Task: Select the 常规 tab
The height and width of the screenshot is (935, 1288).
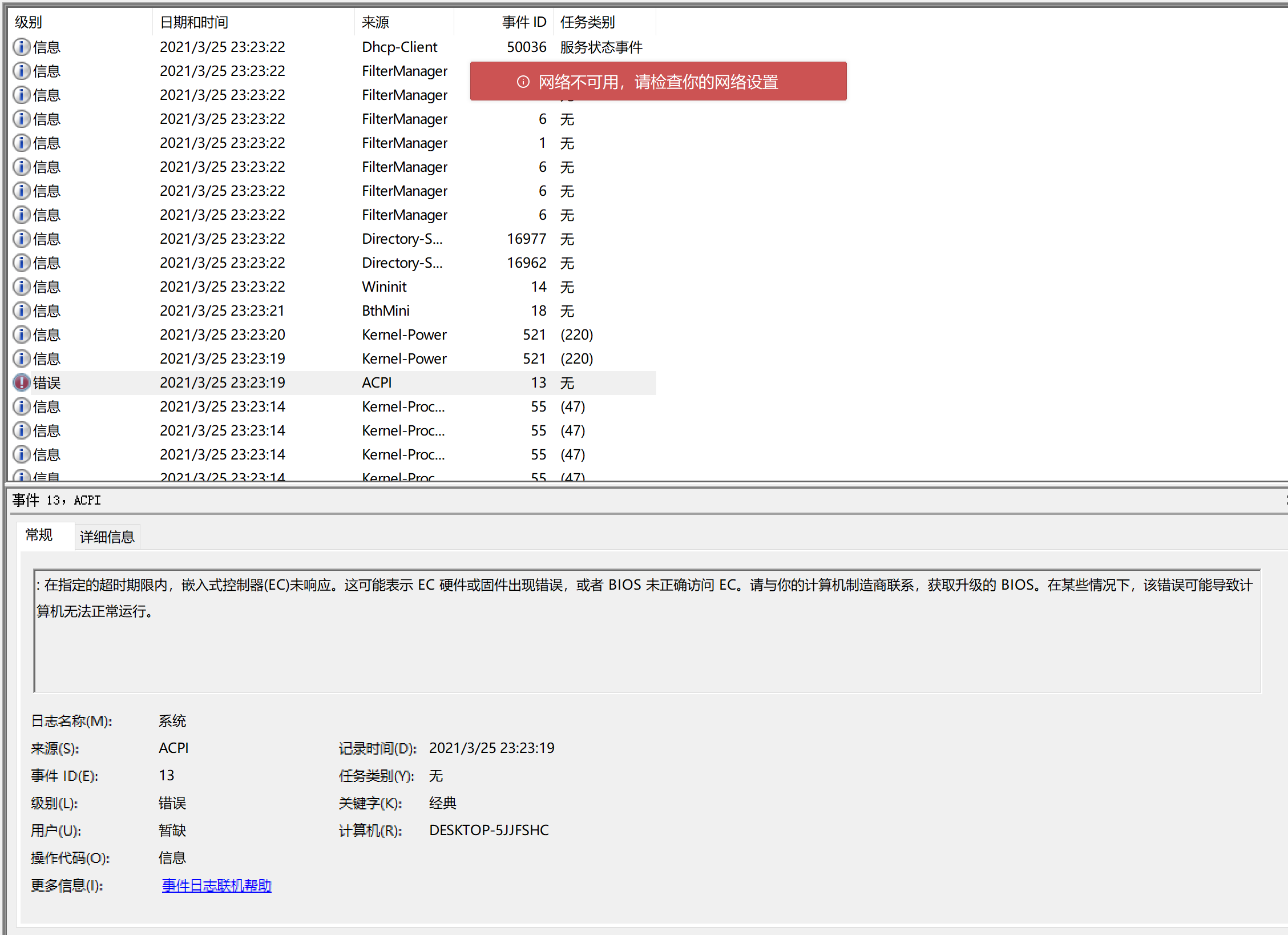Action: (x=39, y=535)
